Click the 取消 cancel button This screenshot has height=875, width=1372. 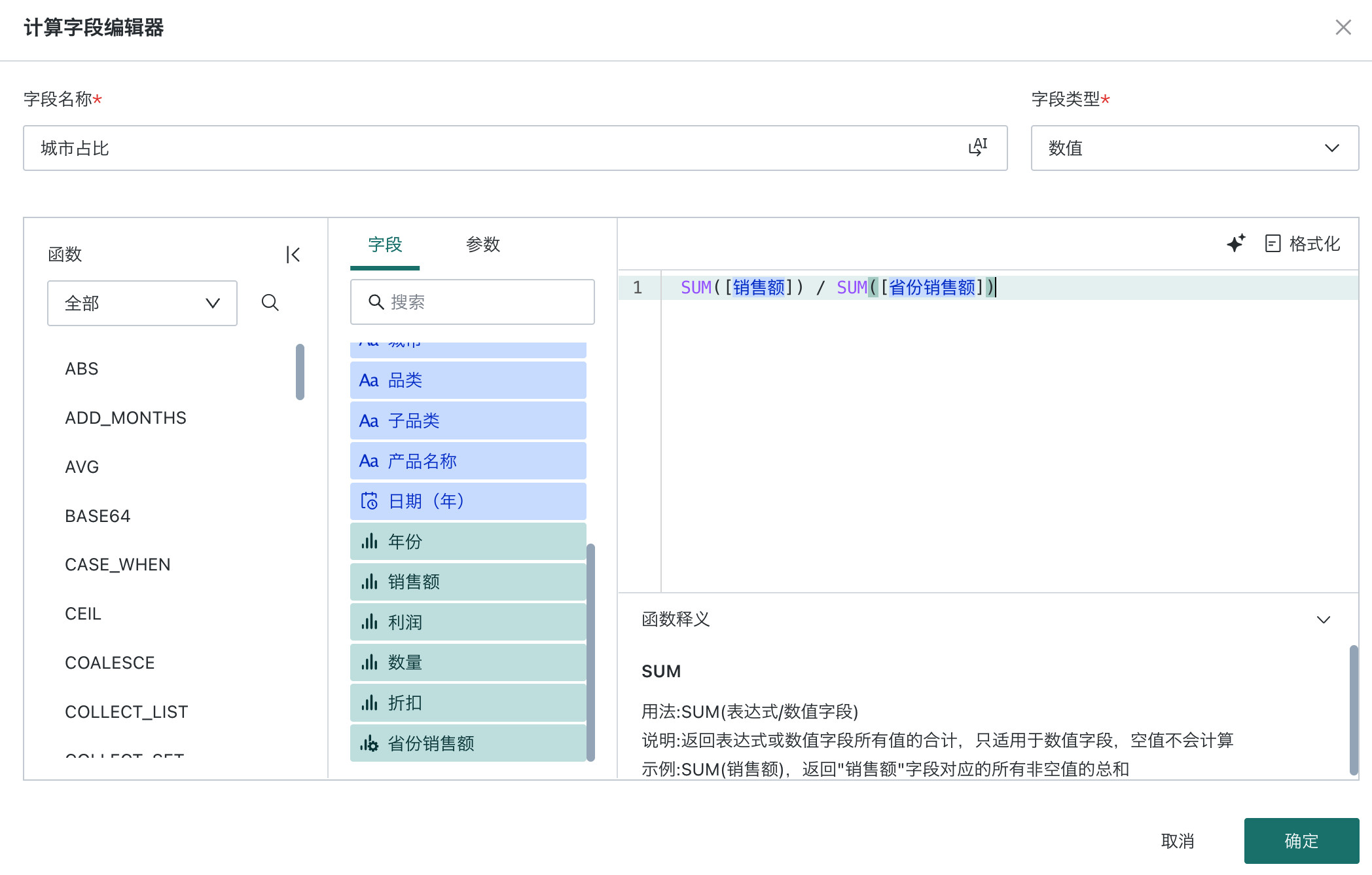click(1178, 841)
